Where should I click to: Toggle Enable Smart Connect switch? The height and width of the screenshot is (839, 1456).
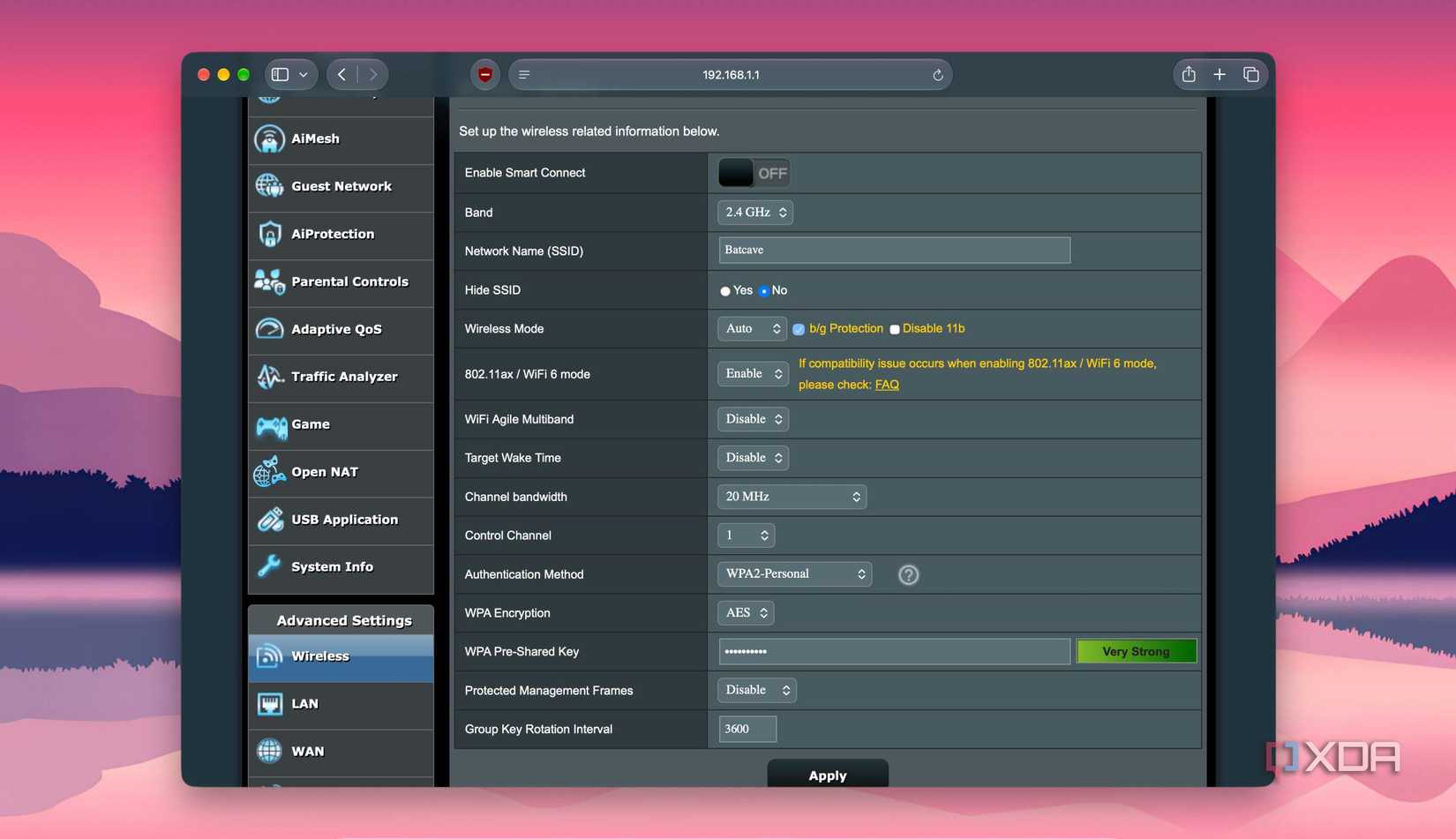pyautogui.click(x=754, y=173)
